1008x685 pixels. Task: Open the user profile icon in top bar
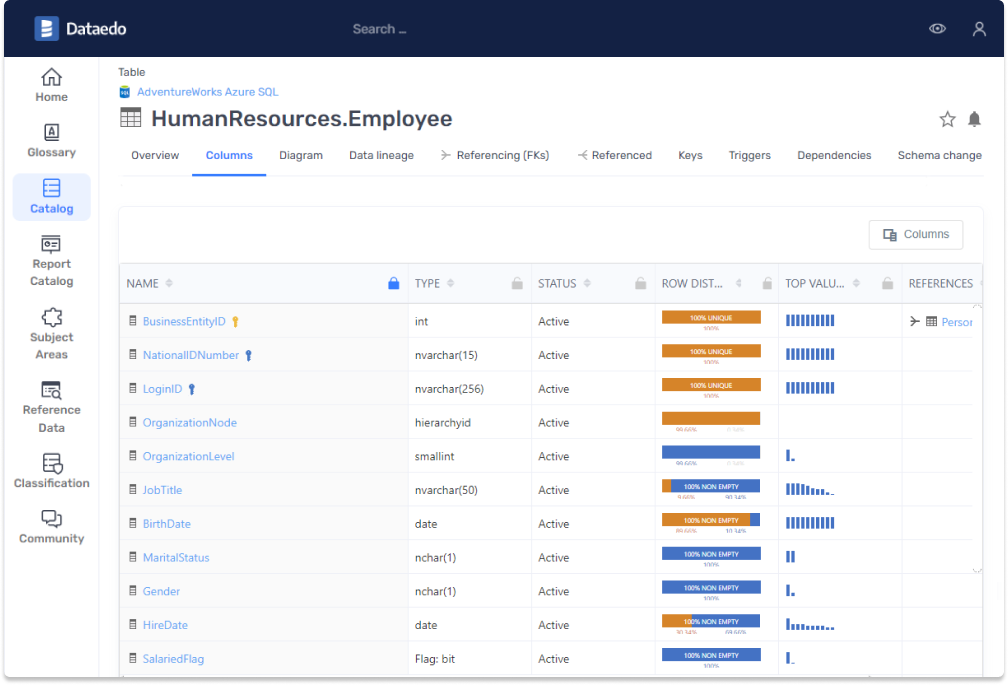point(979,28)
